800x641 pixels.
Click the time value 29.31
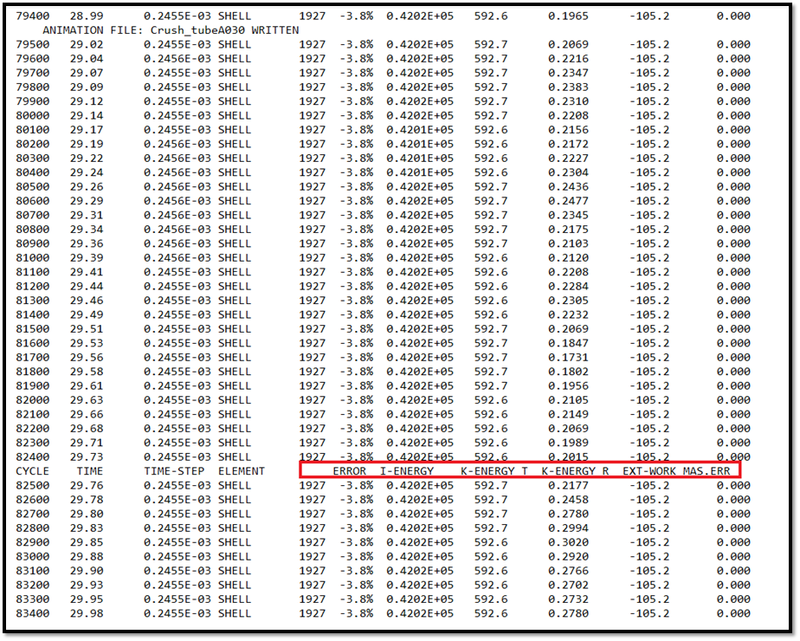86,215
